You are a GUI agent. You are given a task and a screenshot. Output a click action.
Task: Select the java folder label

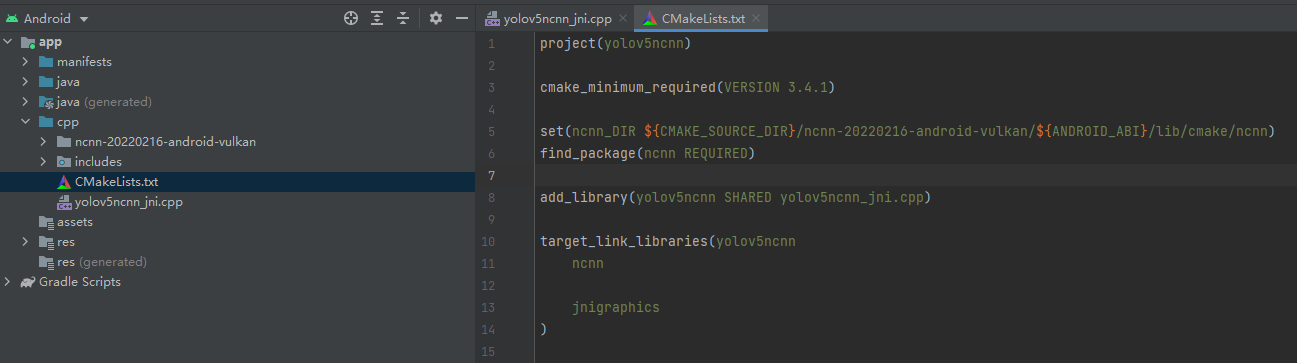tap(68, 82)
